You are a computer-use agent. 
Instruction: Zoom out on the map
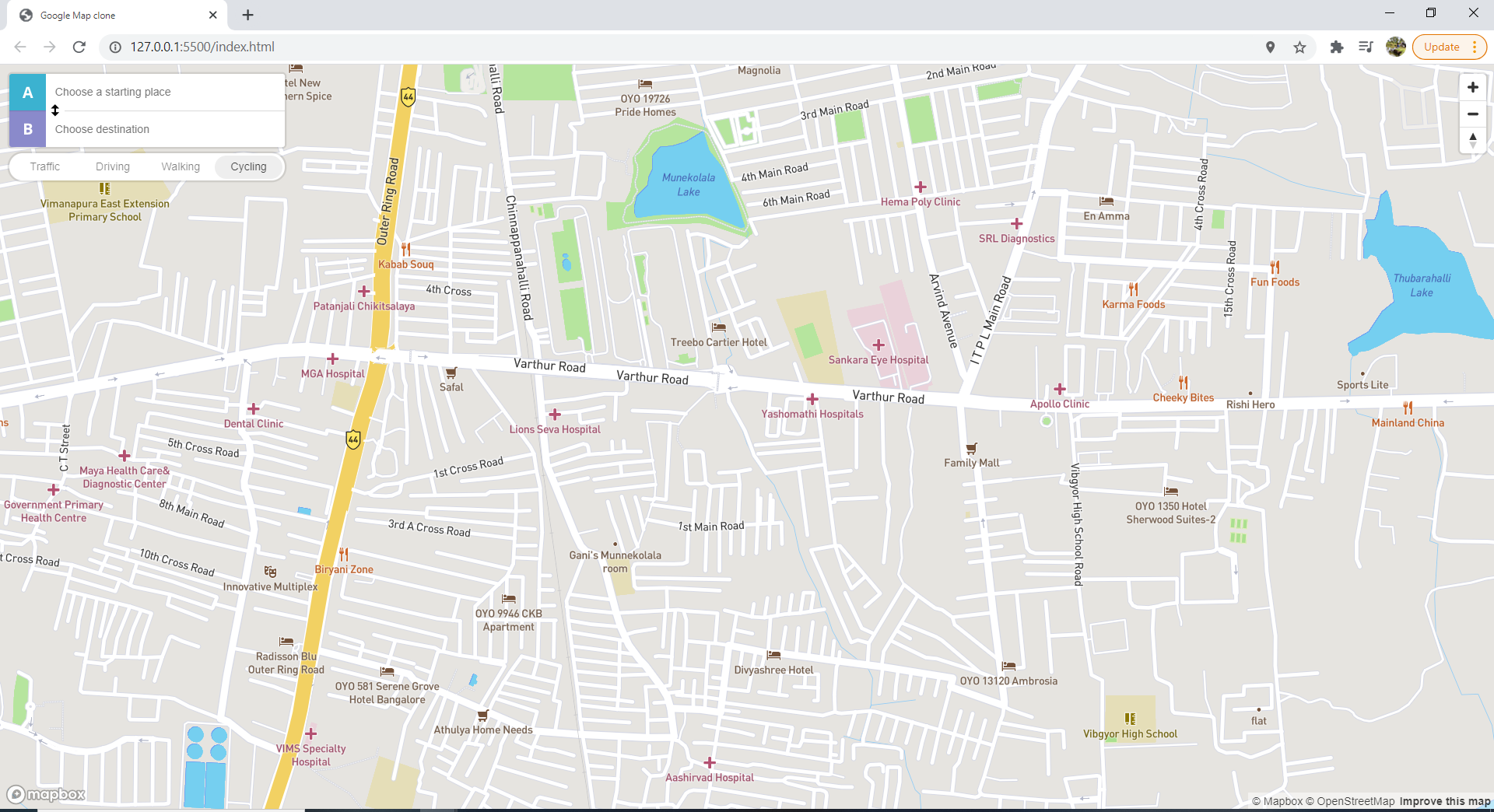(x=1472, y=114)
